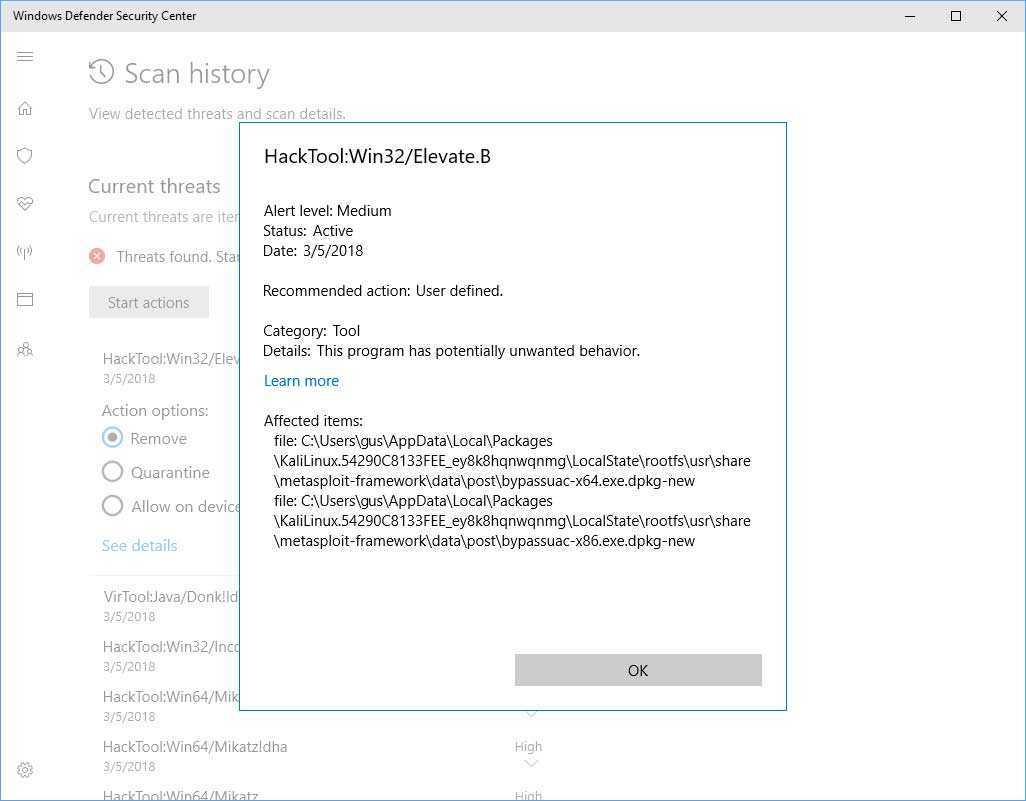This screenshot has height=801, width=1026.
Task: Open See details link under action options
Action: tap(139, 546)
